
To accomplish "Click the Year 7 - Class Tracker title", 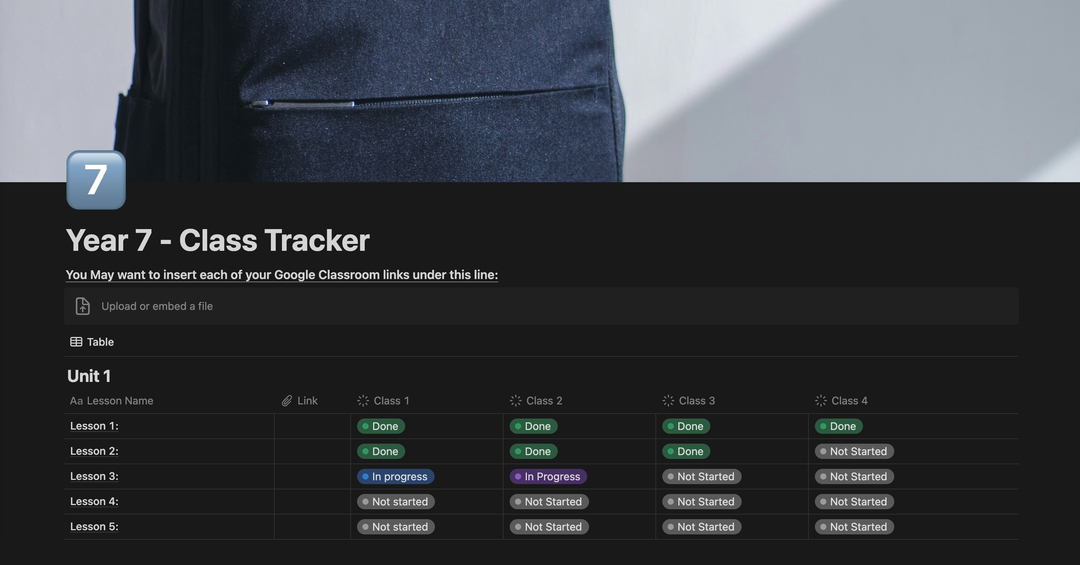I will (218, 240).
